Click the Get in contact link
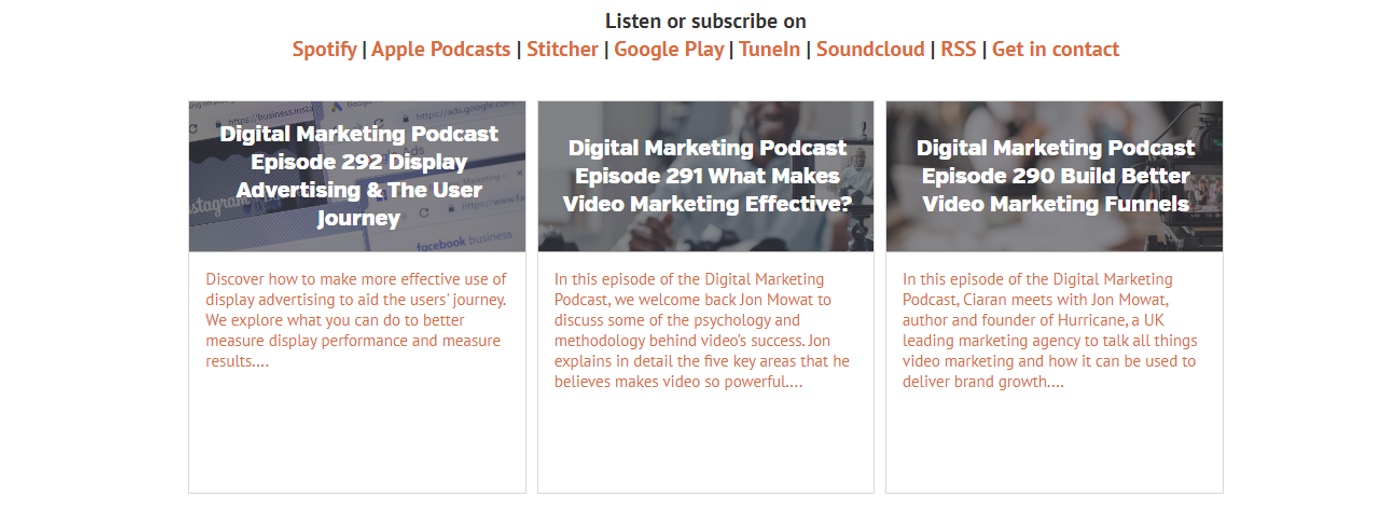The image size is (1400, 515). (x=1055, y=49)
